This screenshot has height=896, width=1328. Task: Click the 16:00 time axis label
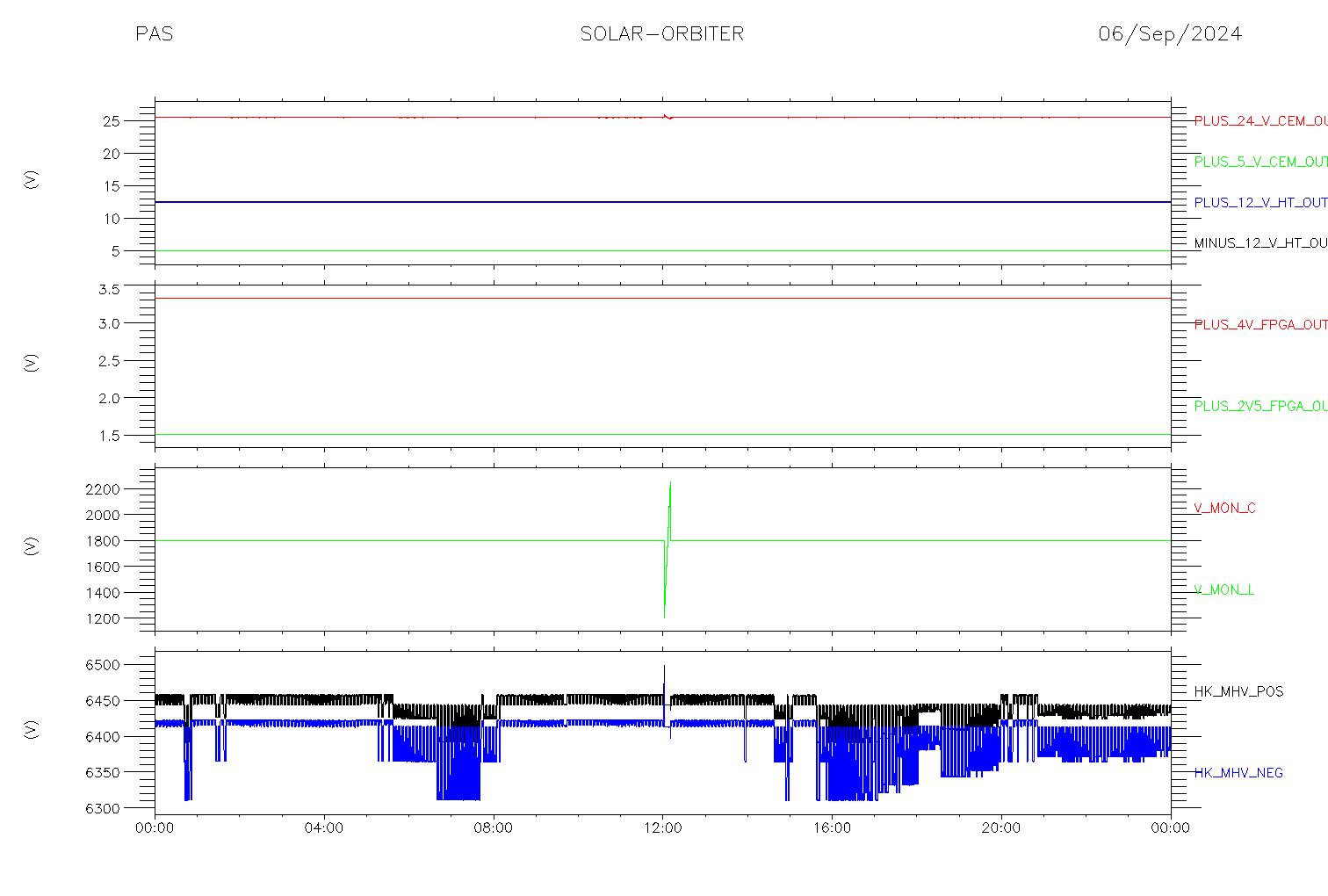pyautogui.click(x=832, y=827)
